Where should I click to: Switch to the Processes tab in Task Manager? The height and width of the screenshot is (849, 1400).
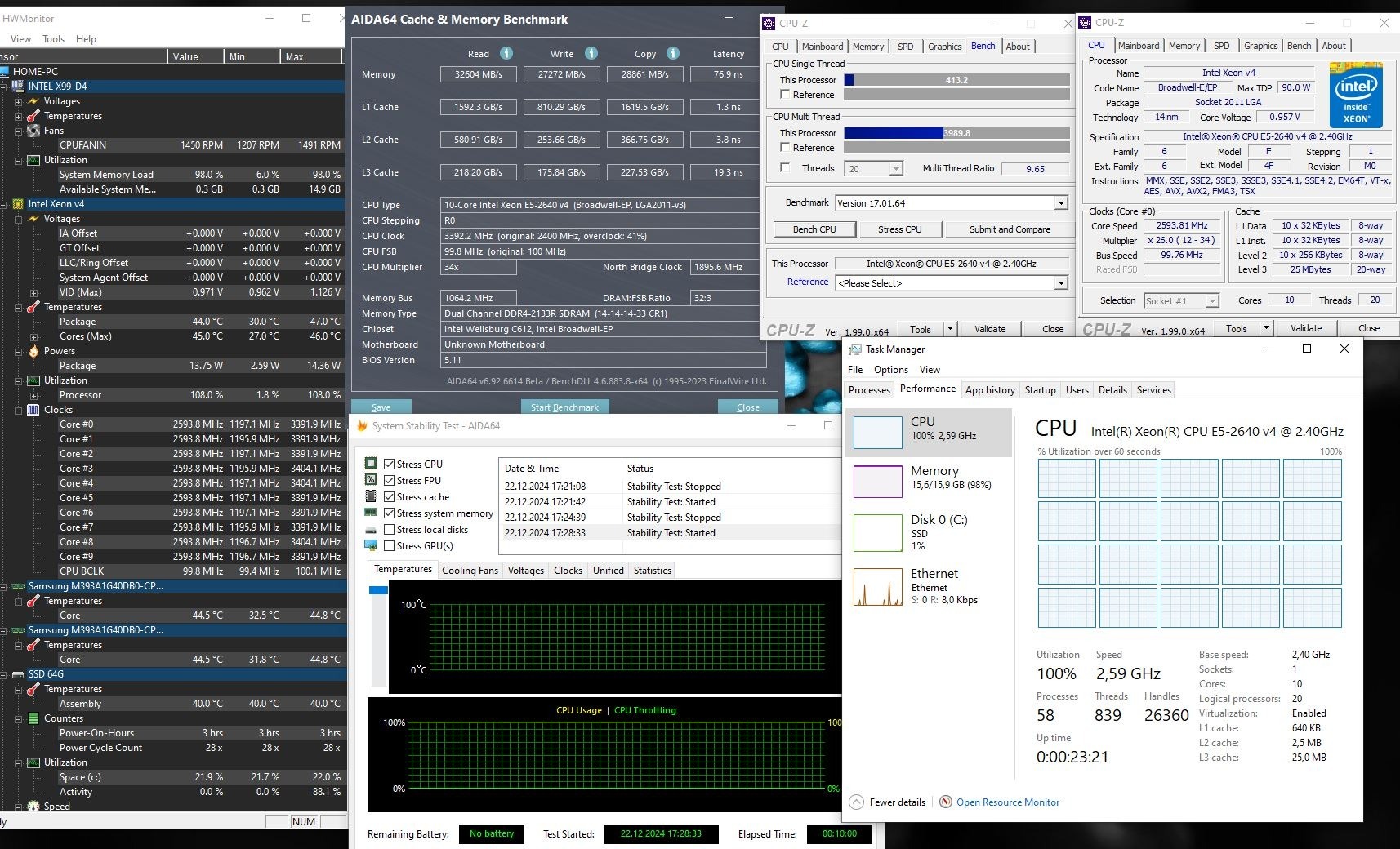click(x=869, y=390)
